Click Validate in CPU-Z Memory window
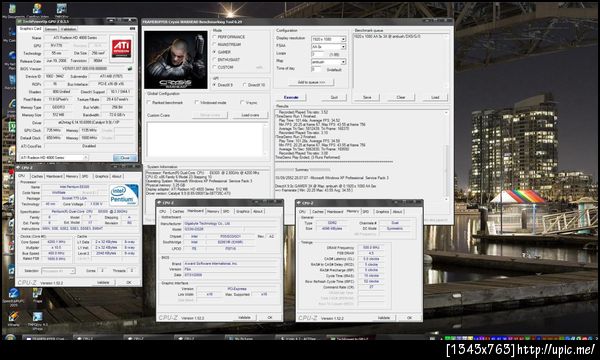The image size is (600, 360). [384, 318]
